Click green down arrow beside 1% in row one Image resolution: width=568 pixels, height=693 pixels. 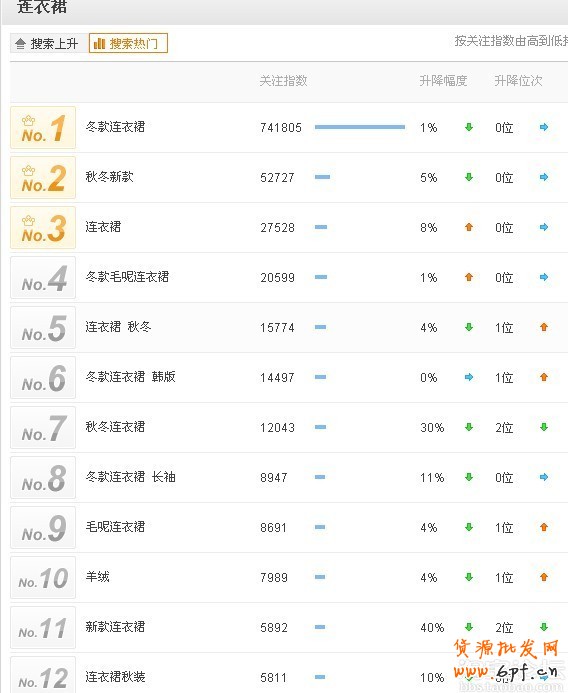[469, 127]
